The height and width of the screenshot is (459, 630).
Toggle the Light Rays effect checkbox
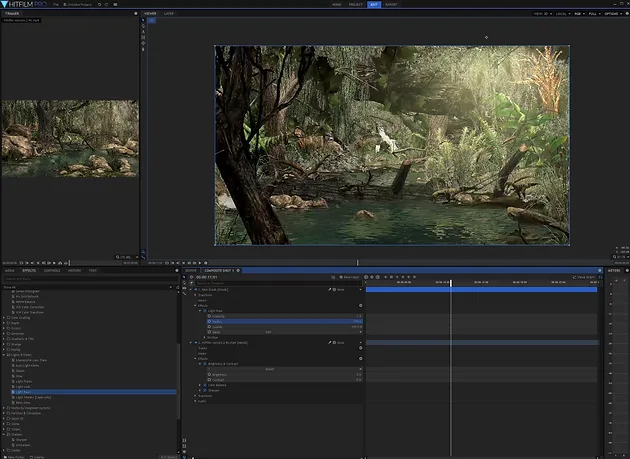(205, 311)
